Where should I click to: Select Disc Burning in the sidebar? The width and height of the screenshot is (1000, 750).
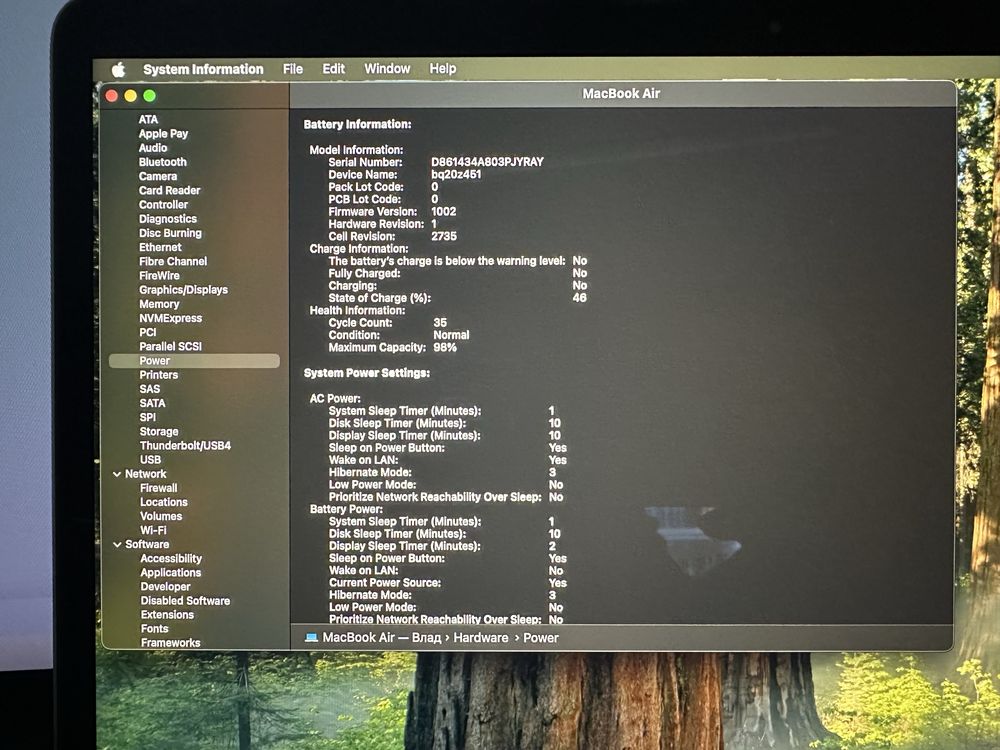170,233
